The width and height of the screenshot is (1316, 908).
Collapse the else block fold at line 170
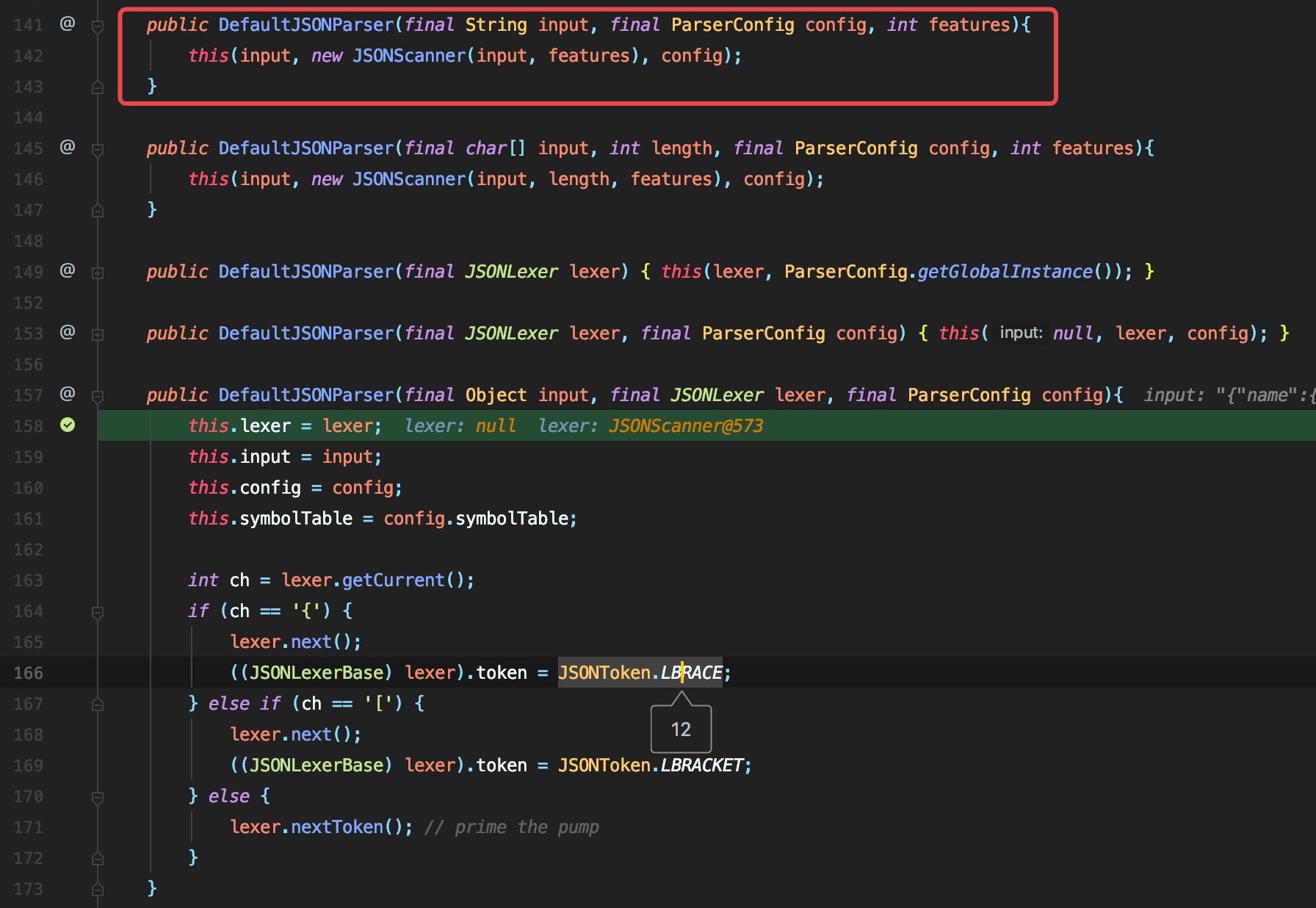coord(97,797)
